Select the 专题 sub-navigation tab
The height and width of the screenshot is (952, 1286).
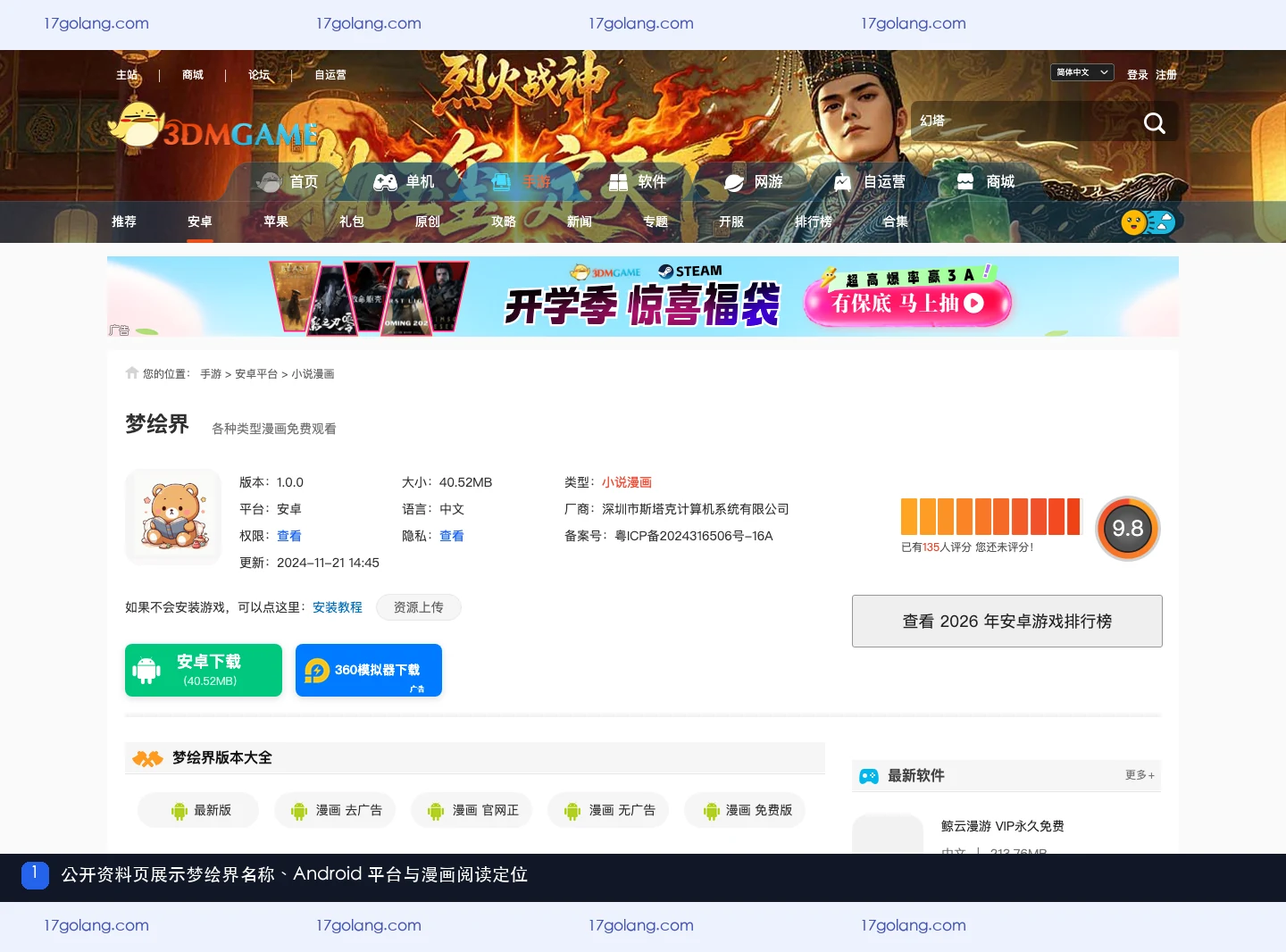pyautogui.click(x=656, y=221)
